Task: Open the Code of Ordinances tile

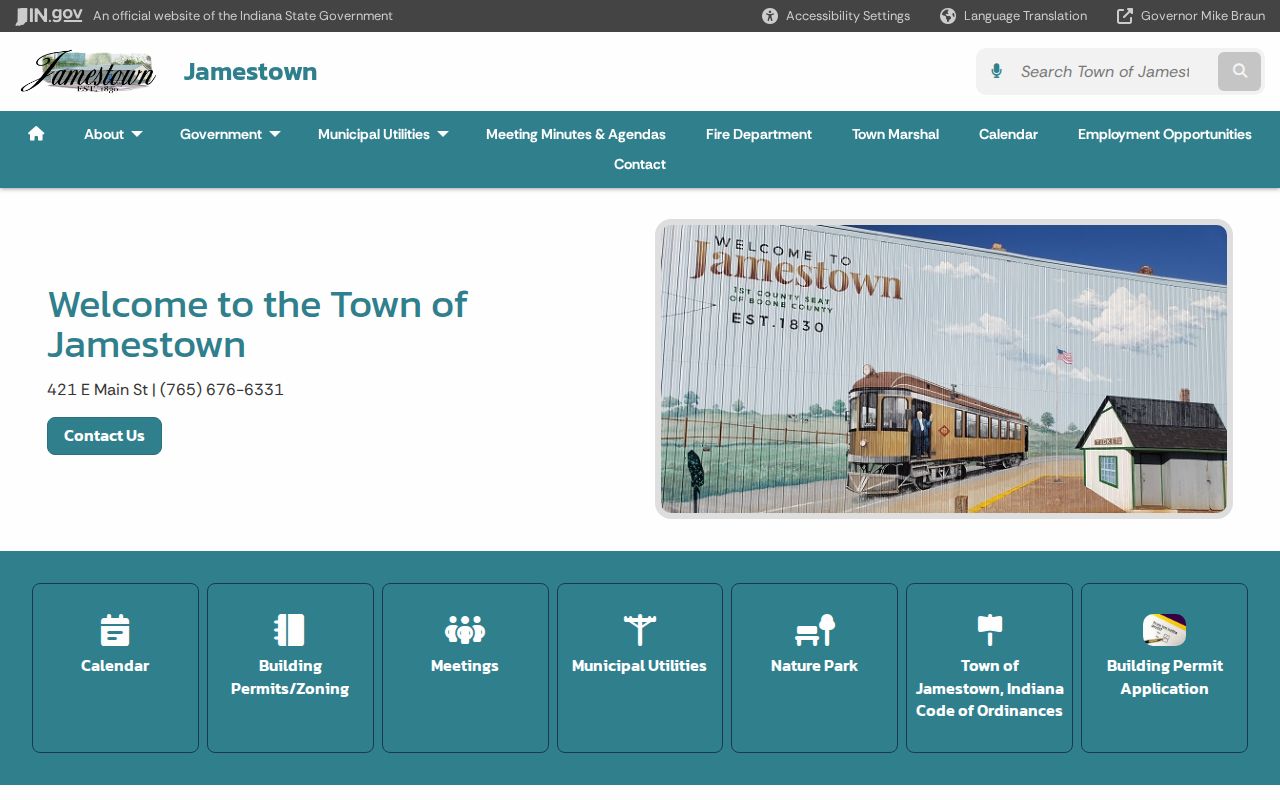Action: tap(989, 668)
